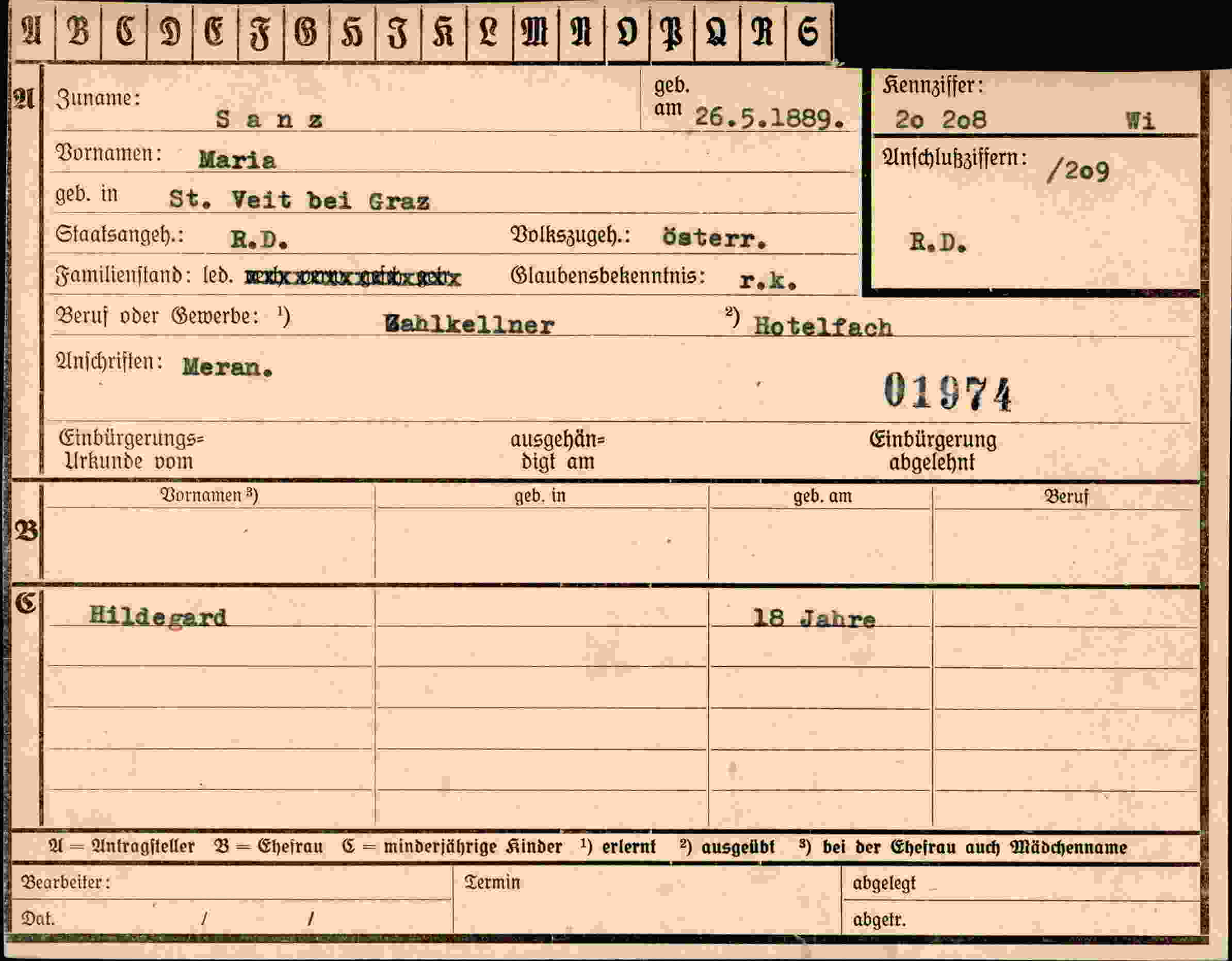This screenshot has height=961, width=1232.
Task: Click the 'Vornamen:' label in section A
Action: 108,153
